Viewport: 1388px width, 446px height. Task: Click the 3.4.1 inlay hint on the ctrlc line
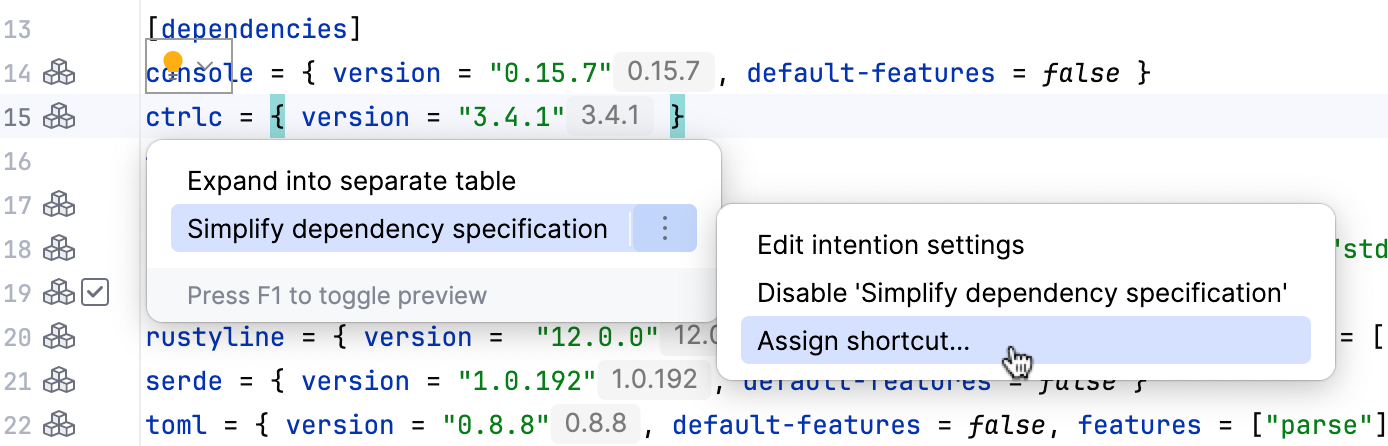[610, 117]
